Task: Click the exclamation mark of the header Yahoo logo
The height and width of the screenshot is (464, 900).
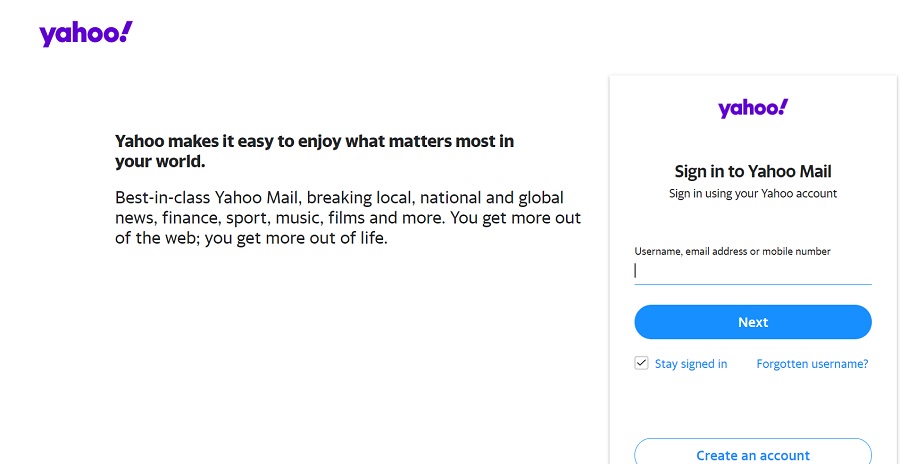Action: tap(125, 32)
